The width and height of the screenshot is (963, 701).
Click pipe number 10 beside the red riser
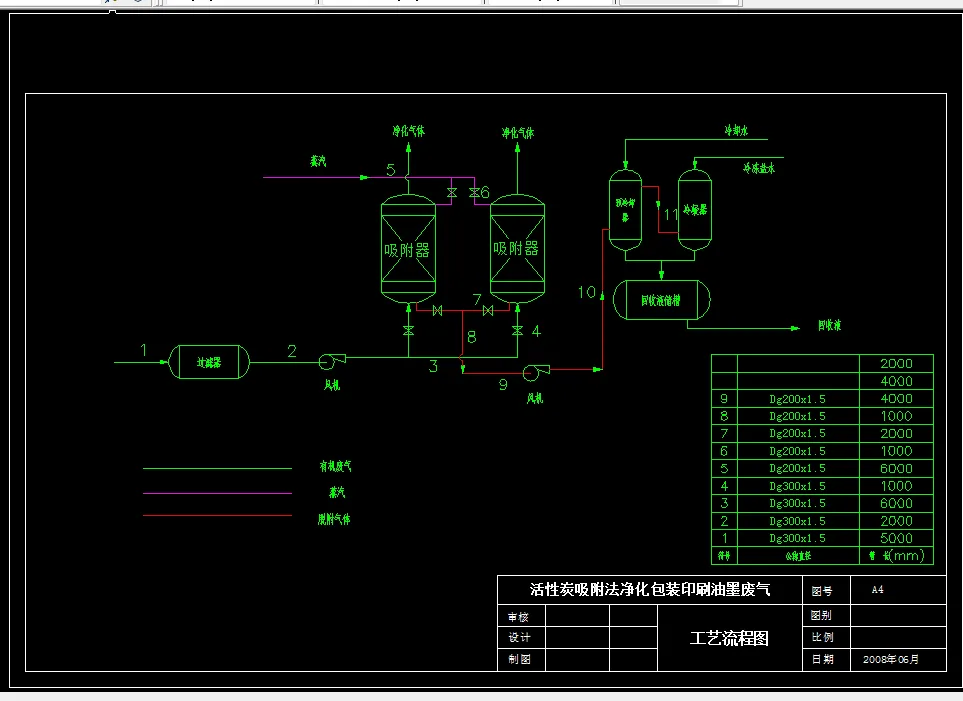(587, 292)
